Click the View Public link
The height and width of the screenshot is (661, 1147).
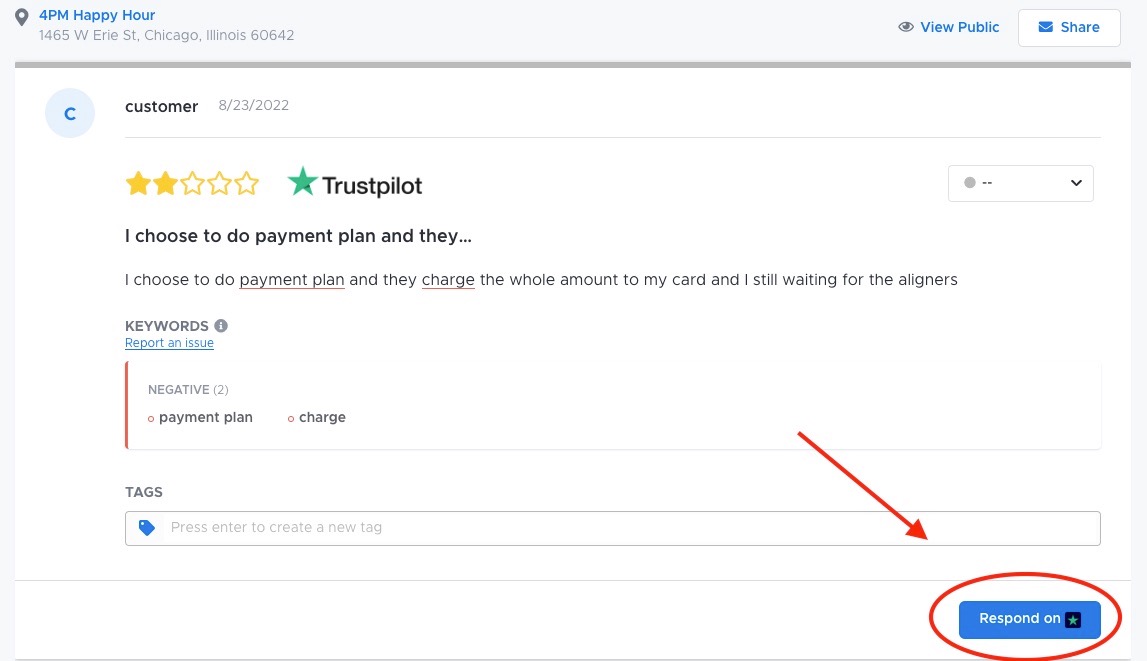point(959,27)
